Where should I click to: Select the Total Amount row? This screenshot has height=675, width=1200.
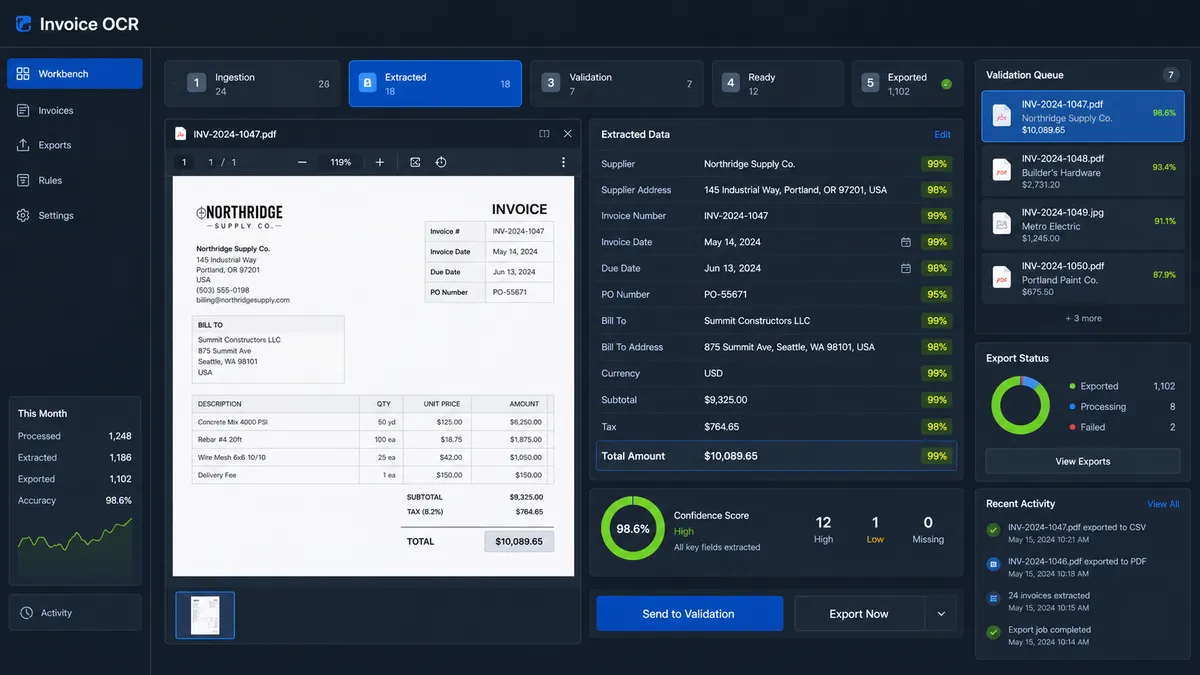[776, 456]
